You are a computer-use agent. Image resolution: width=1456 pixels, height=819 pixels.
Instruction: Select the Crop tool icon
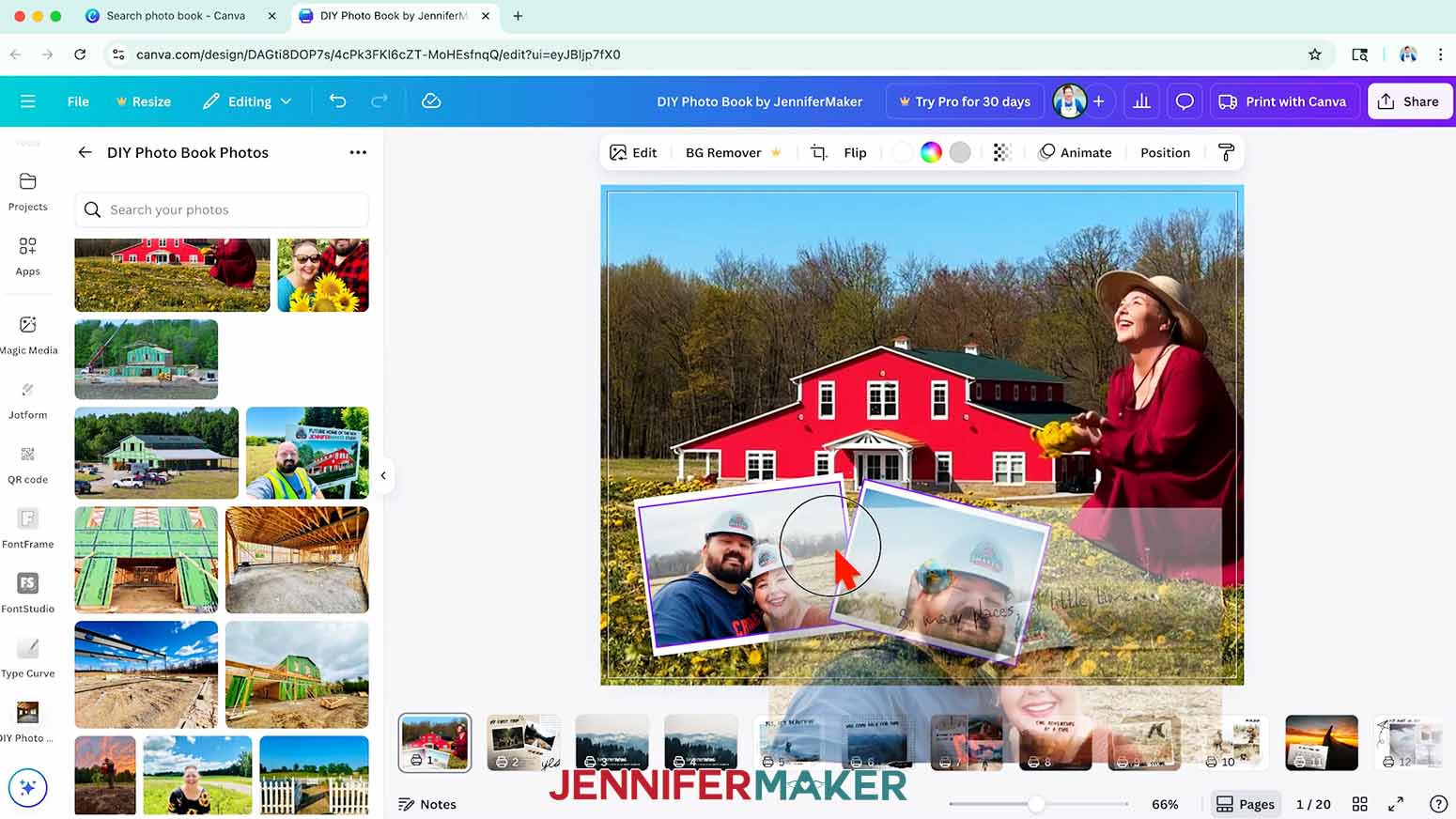point(818,152)
